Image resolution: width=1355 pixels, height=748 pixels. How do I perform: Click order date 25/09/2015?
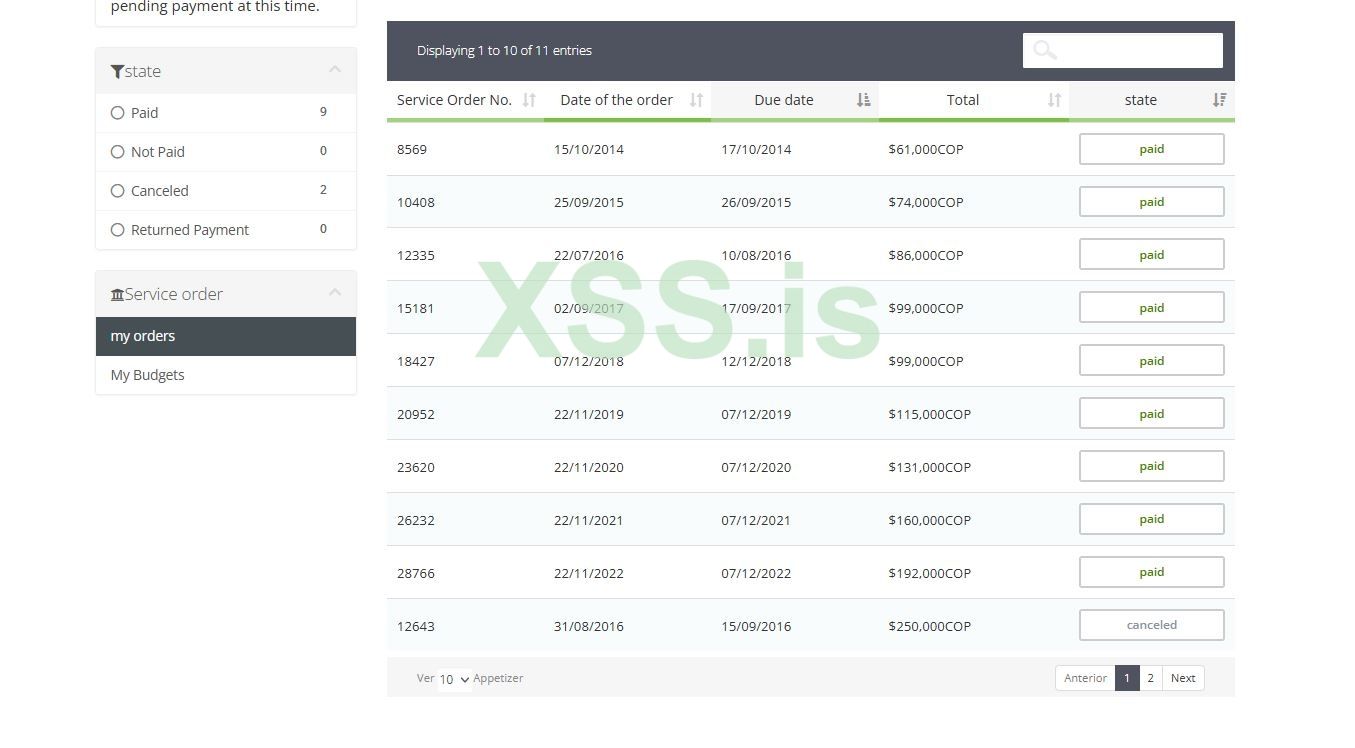589,203
